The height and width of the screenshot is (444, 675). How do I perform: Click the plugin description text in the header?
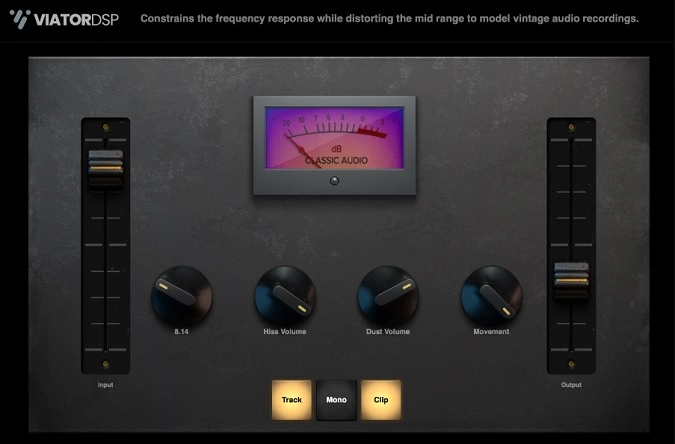tap(390, 19)
